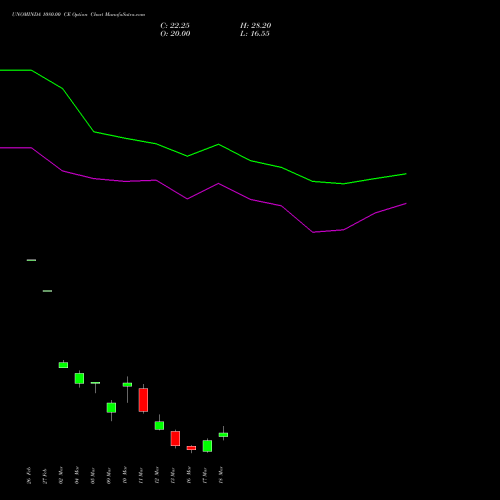The image size is (500, 500).
Task: Select the 27 Feb date label
Action: (45, 475)
